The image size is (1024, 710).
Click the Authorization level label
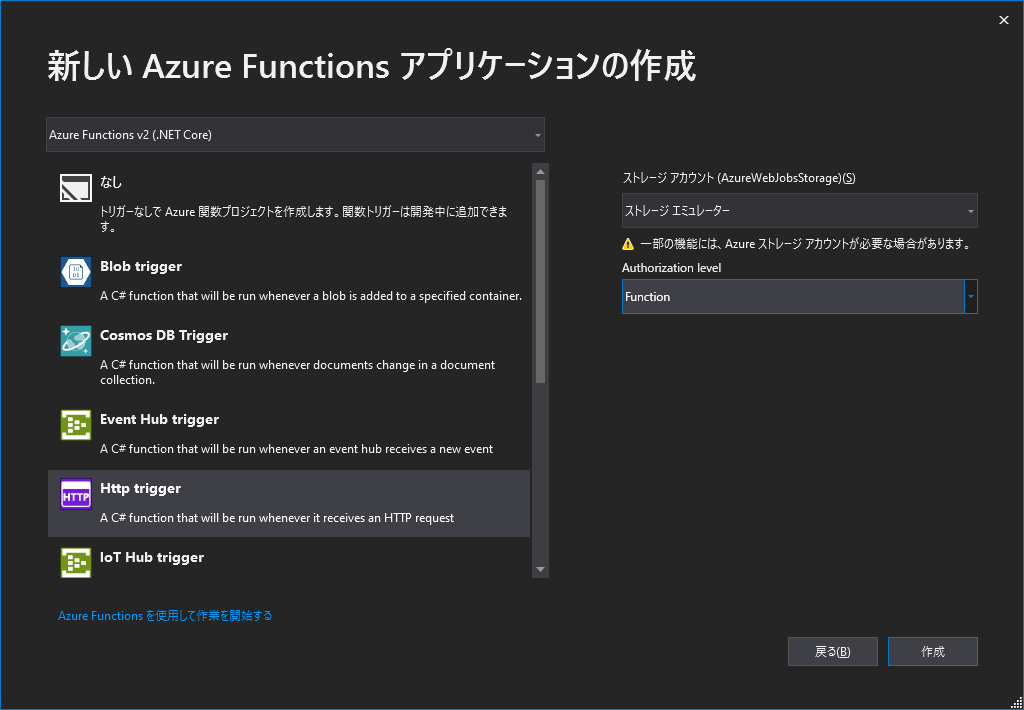point(671,268)
